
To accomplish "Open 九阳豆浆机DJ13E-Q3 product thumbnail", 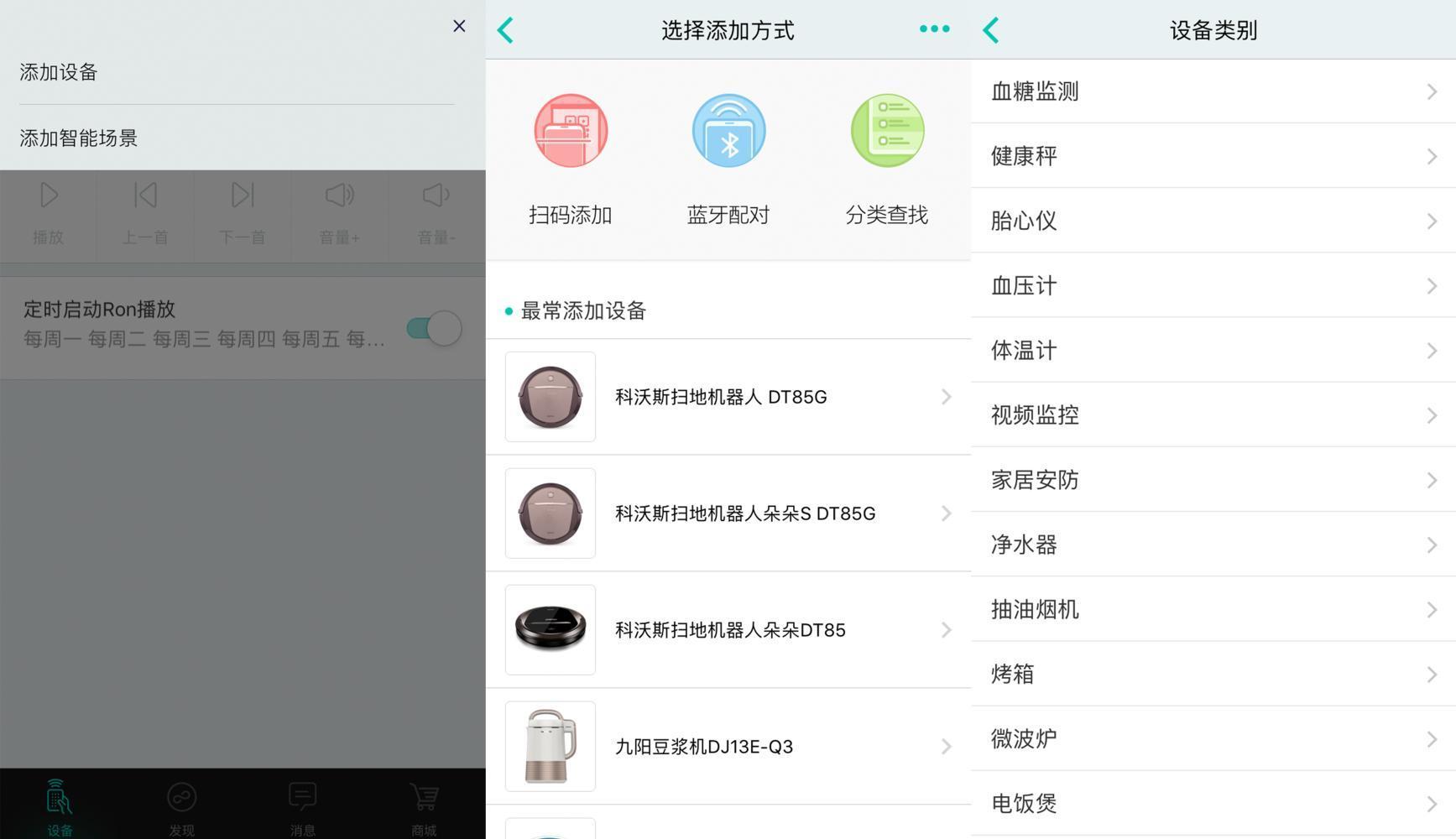I will [550, 746].
